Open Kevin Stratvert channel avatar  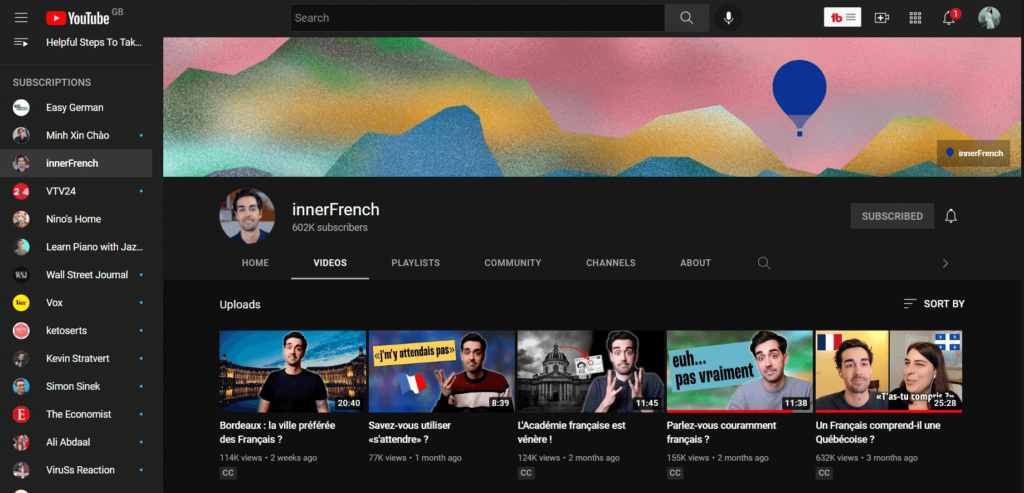[x=21, y=358]
